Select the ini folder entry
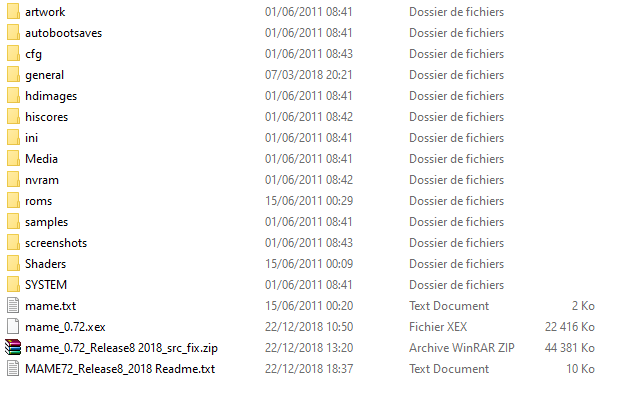Screen dimensions: 620x408 pos(32,138)
